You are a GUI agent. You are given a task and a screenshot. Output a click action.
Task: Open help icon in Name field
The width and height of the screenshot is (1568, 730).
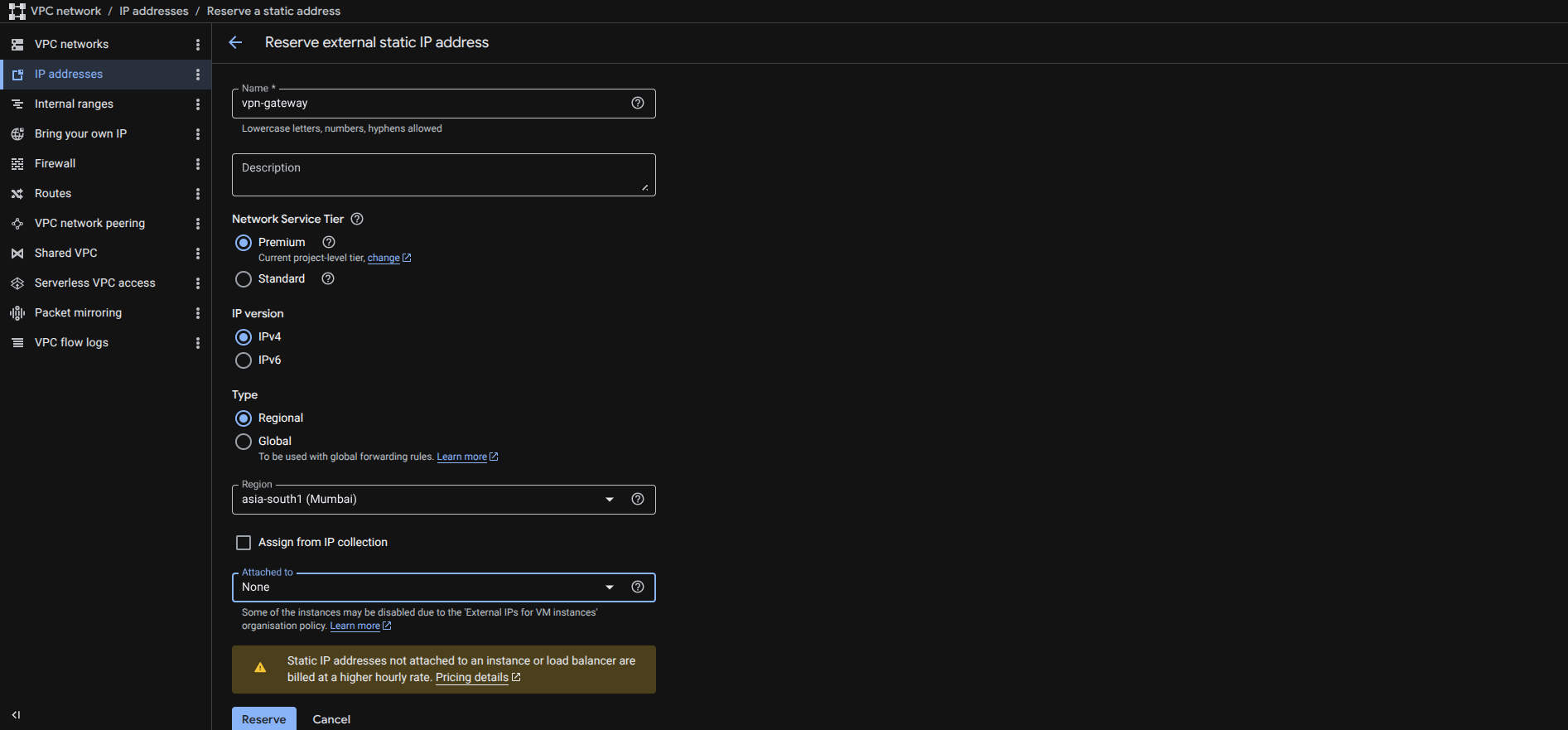pyautogui.click(x=638, y=103)
